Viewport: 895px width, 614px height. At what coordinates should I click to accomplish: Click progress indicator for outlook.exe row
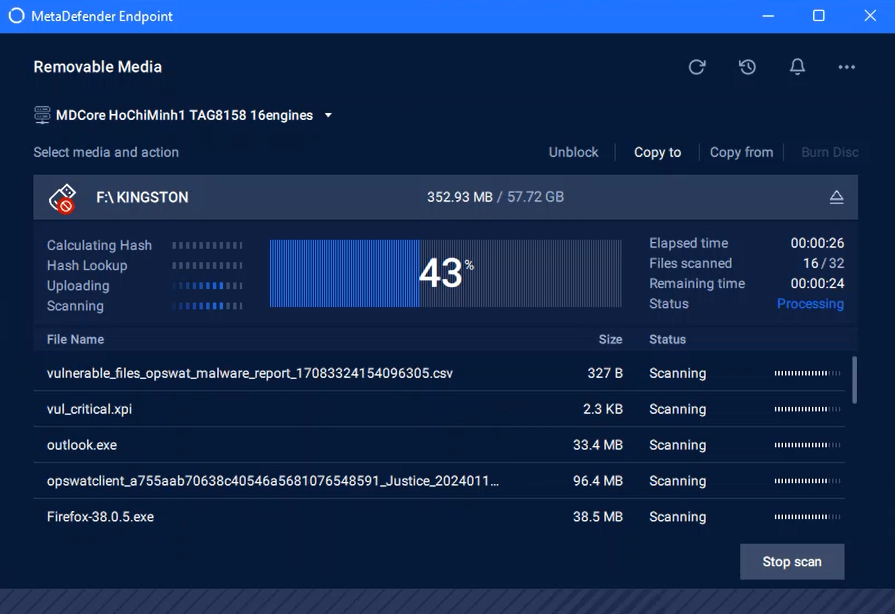(807, 445)
